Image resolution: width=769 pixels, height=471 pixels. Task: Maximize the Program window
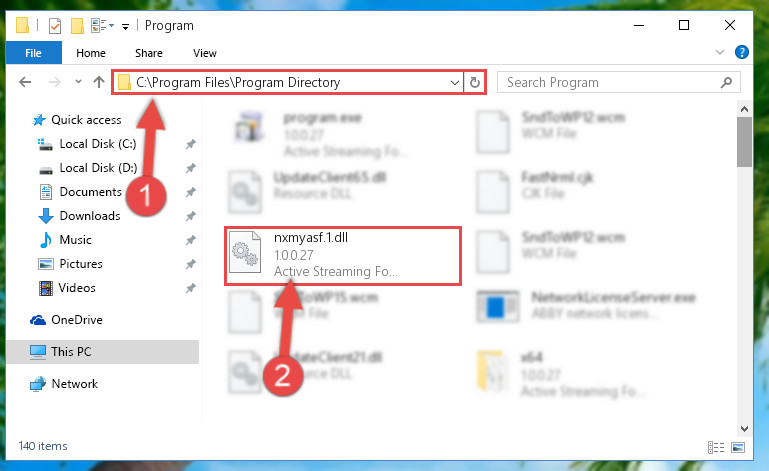(x=684, y=25)
